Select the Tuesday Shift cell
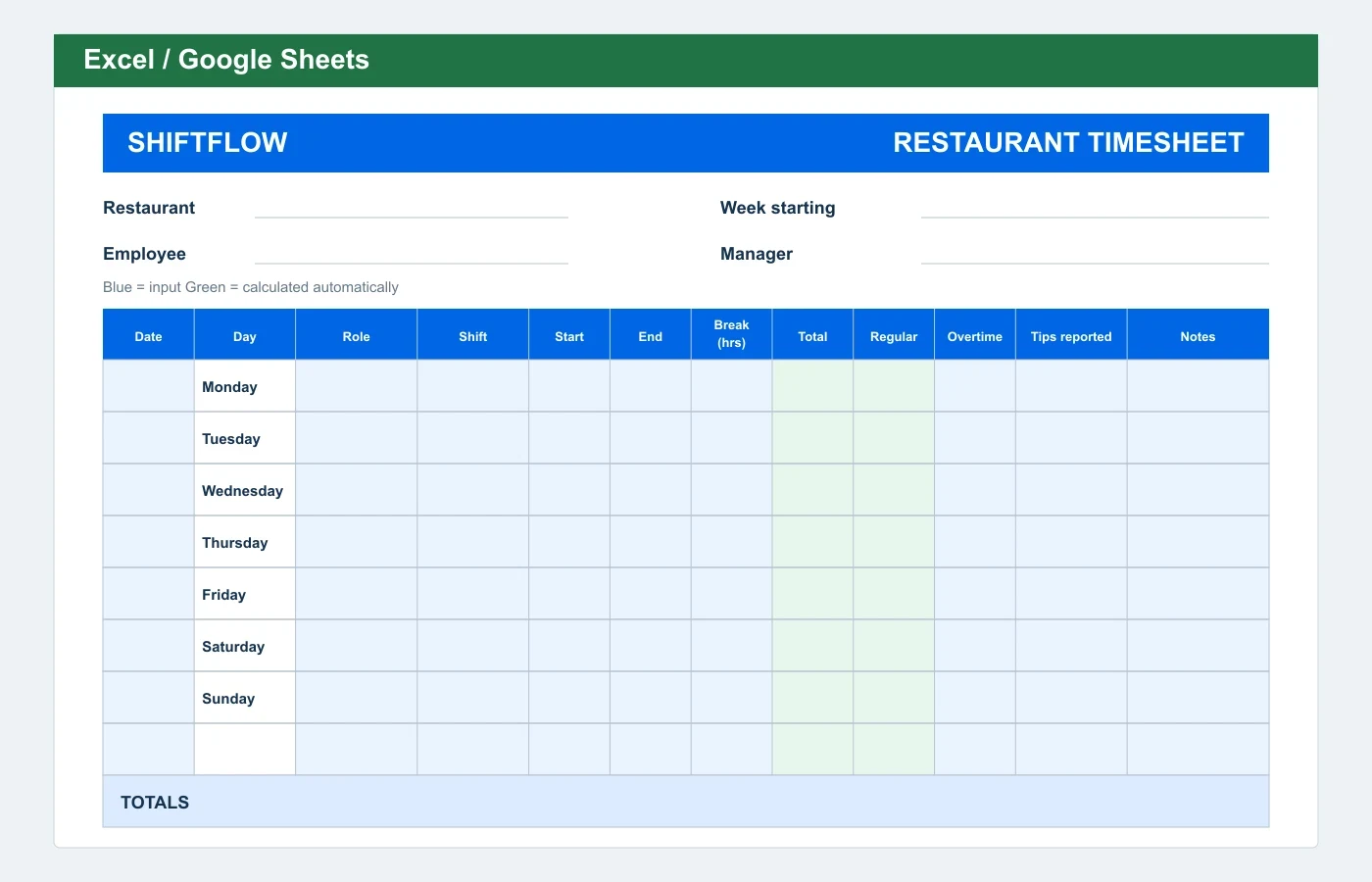Screen dimensions: 1372x882 [473, 438]
